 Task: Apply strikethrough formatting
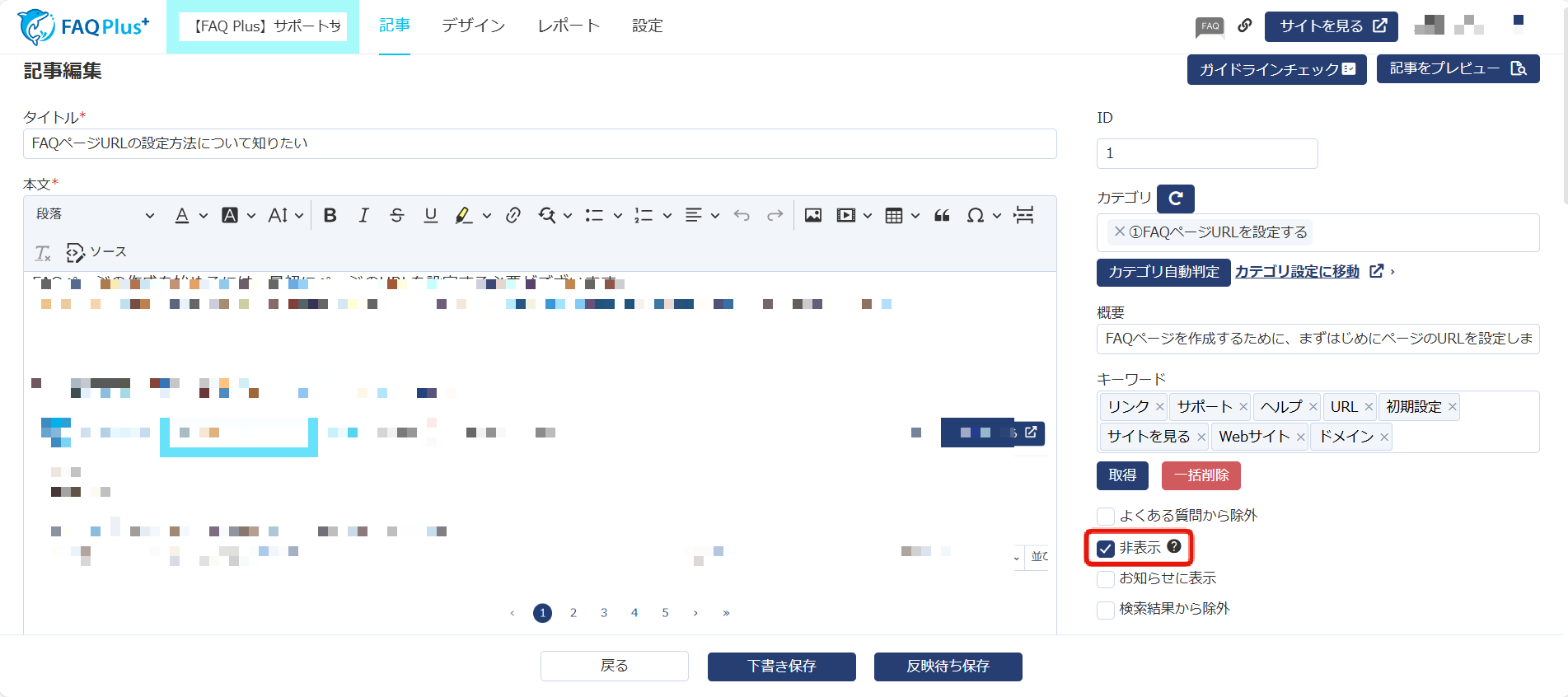[x=397, y=215]
